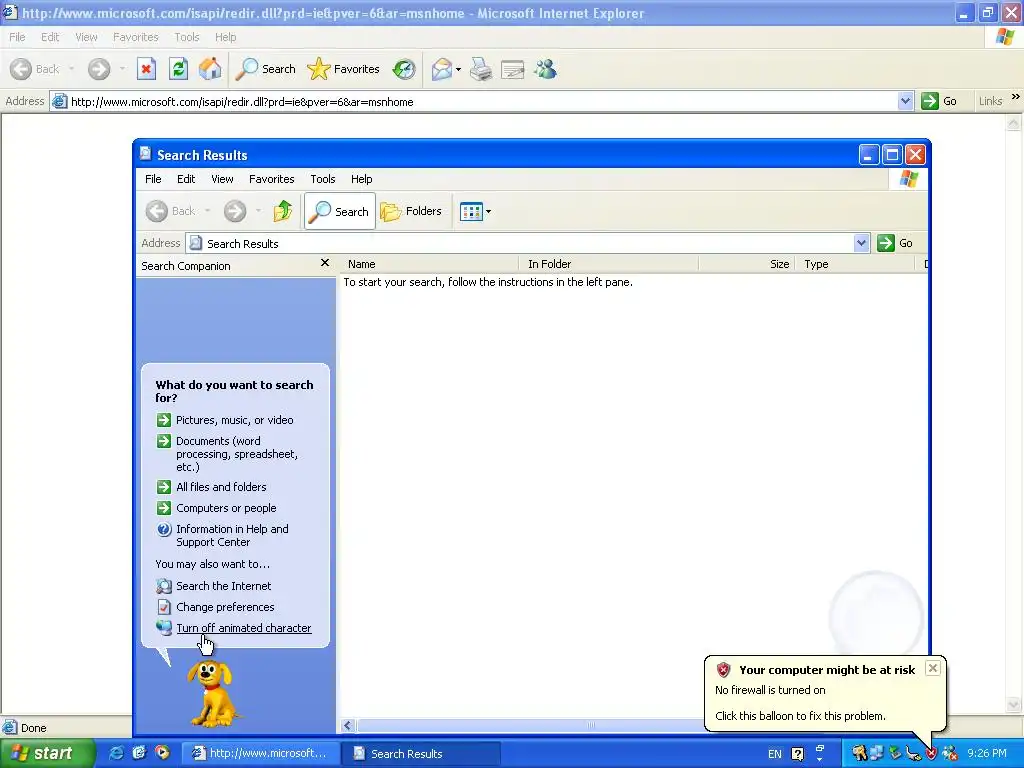Viewport: 1024px width, 768px height.
Task: Open Favorites star in Internet Explorer toolbar
Action: [344, 69]
